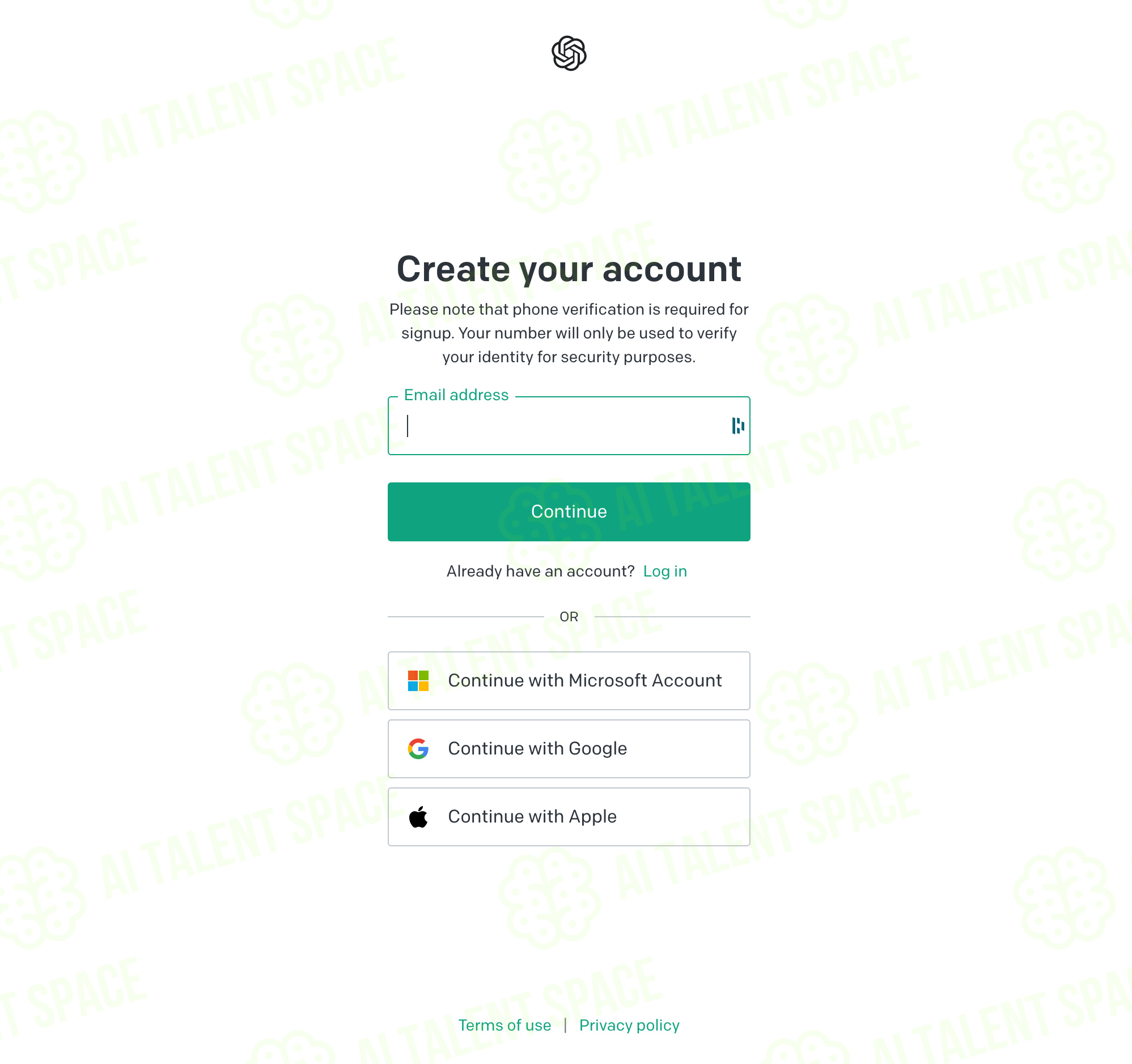Follow the Log in link
The image size is (1132, 1064).
tap(665, 571)
